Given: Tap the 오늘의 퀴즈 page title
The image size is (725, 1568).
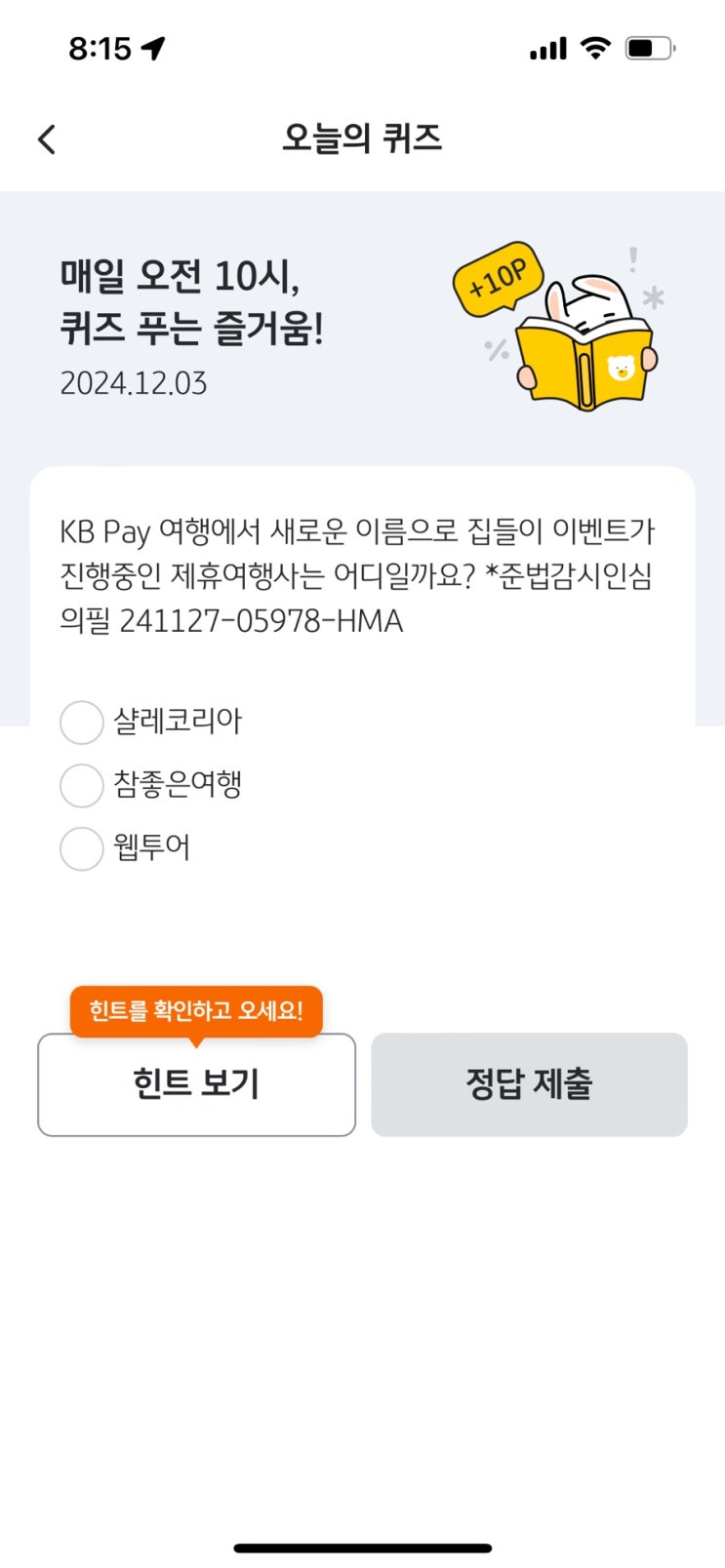Looking at the screenshot, I should tap(362, 138).
